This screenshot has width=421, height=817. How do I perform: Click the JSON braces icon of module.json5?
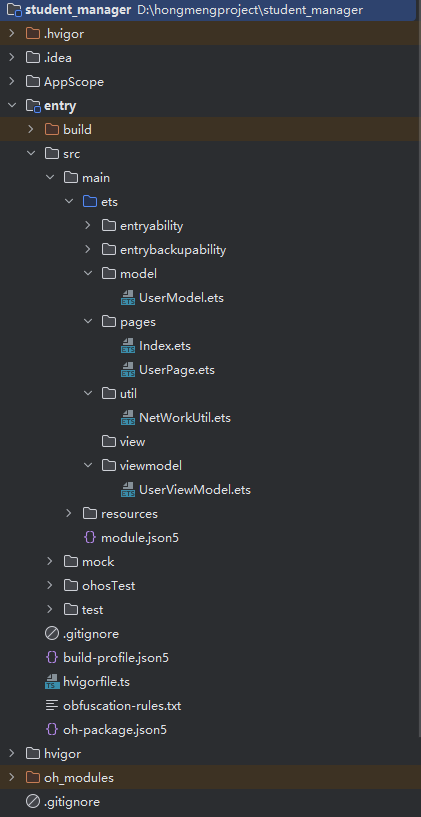point(90,538)
